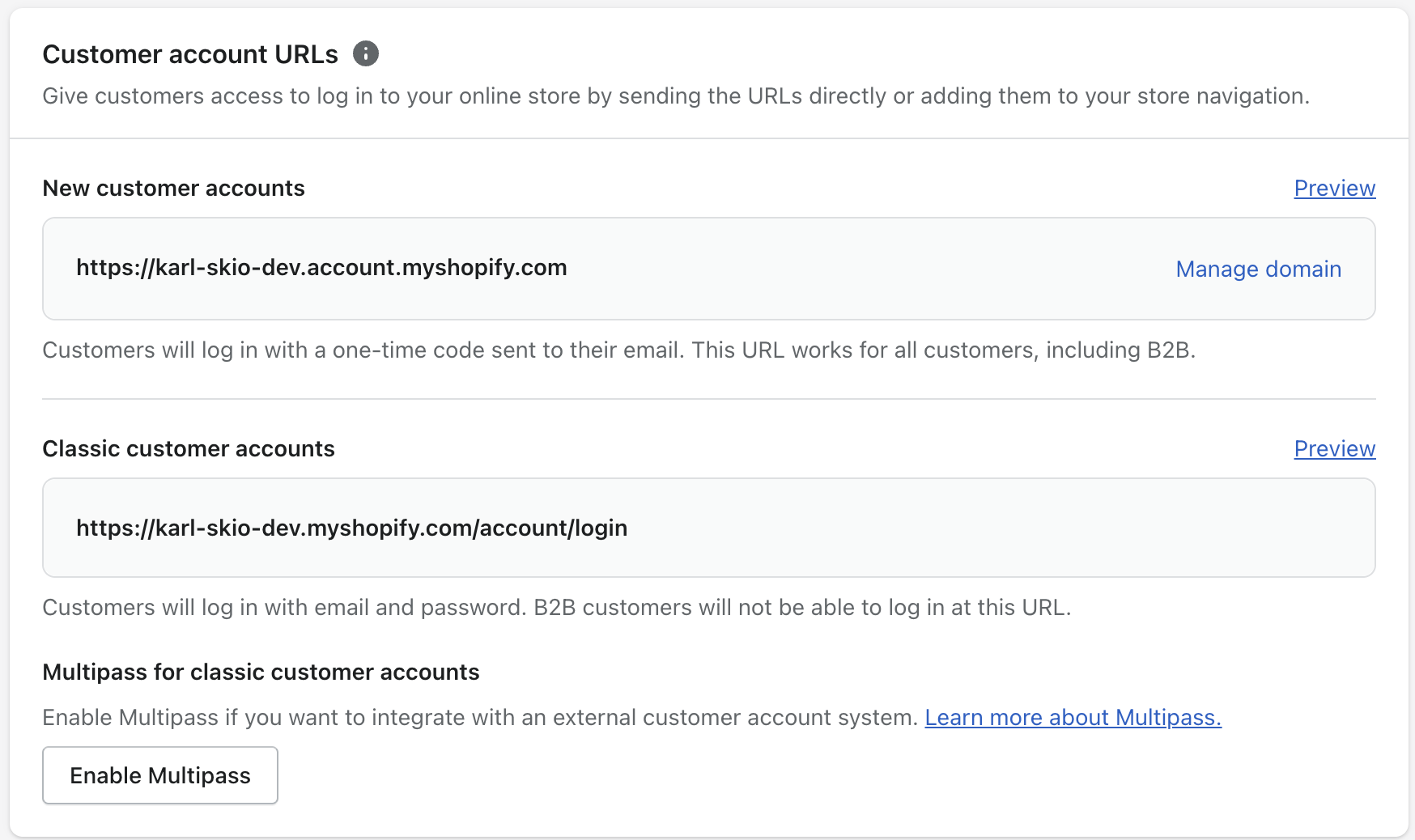Click the info icon beside Customer account URLs
This screenshot has width=1415, height=840.
click(x=366, y=53)
